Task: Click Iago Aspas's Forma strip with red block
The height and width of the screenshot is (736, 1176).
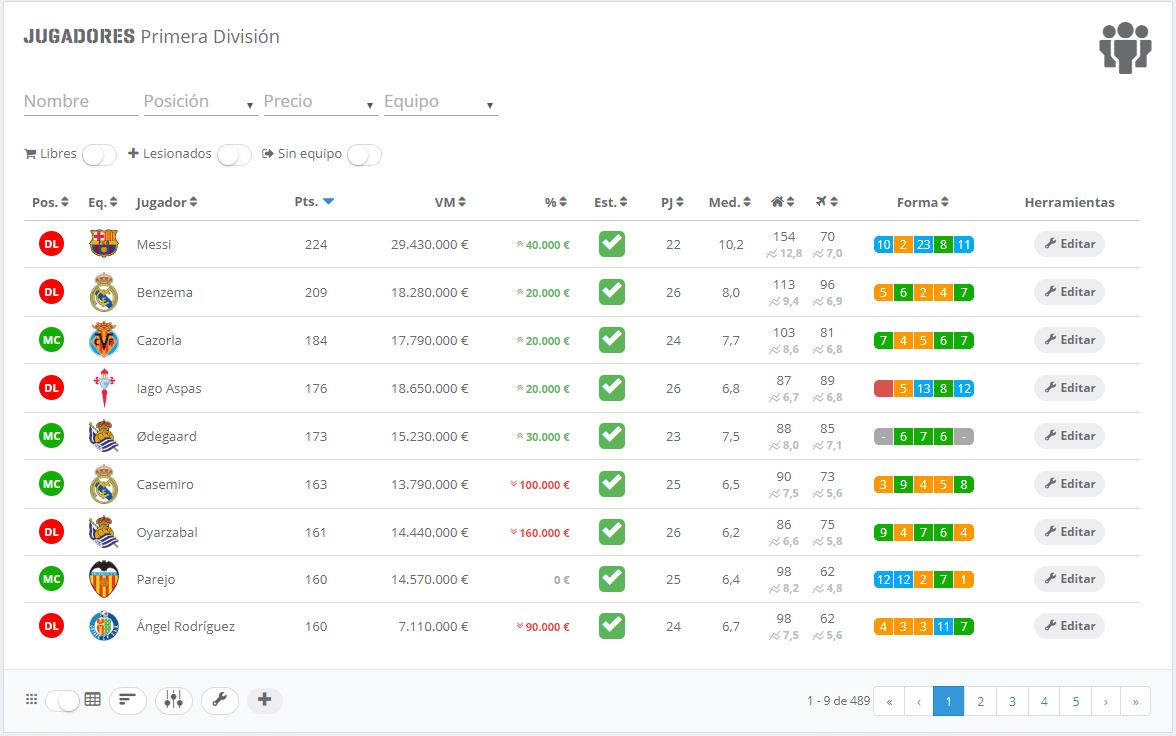Action: (x=924, y=389)
